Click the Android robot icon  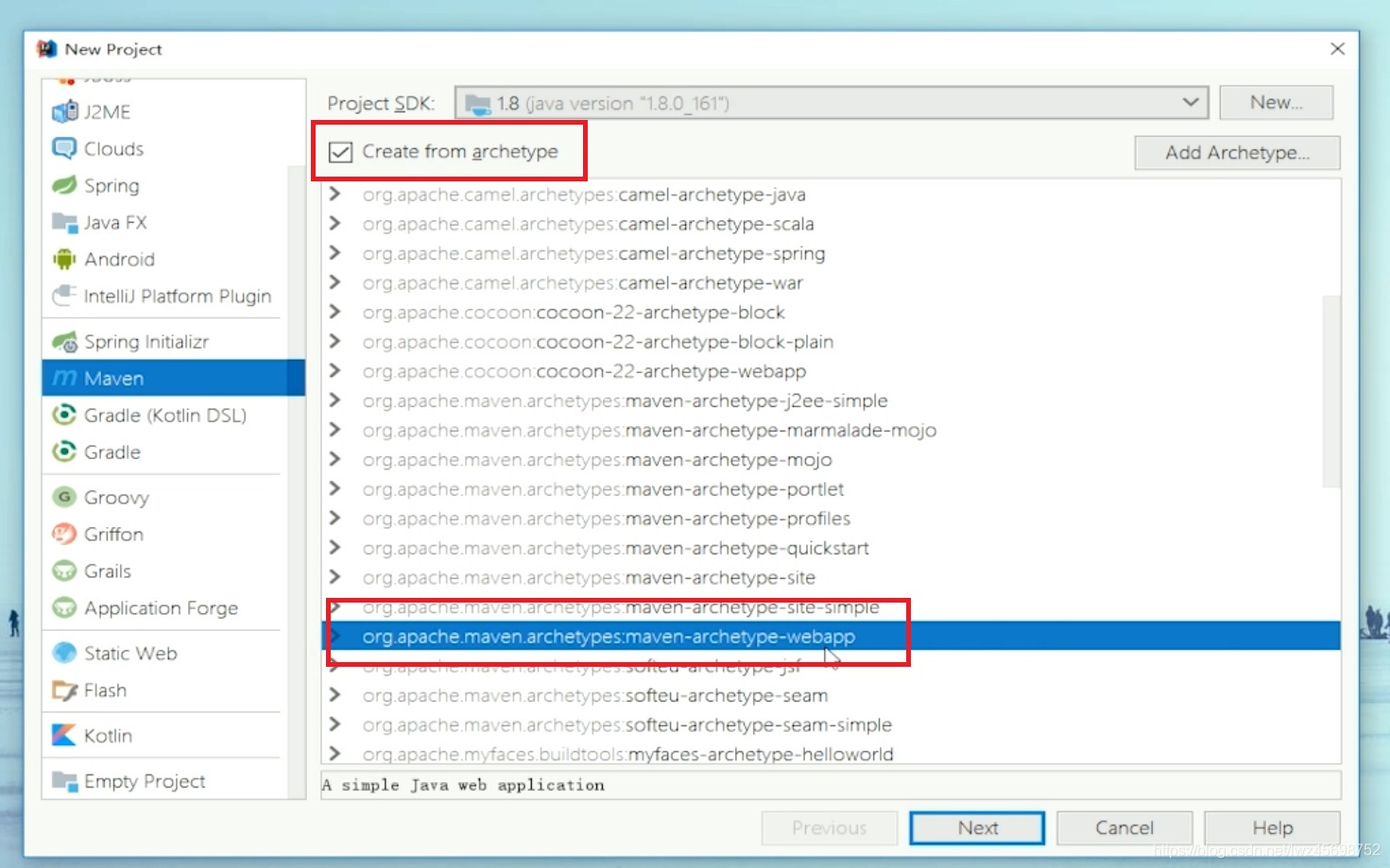pos(64,259)
